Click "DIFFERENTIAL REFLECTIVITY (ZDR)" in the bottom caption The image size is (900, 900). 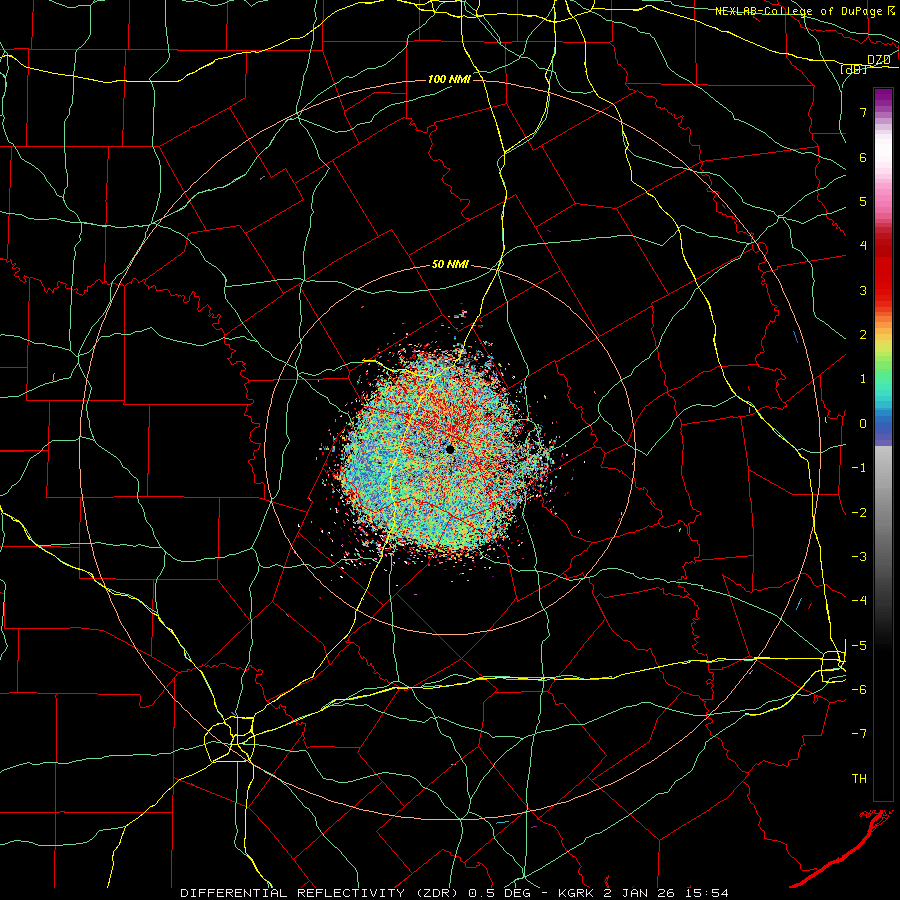(x=321, y=893)
